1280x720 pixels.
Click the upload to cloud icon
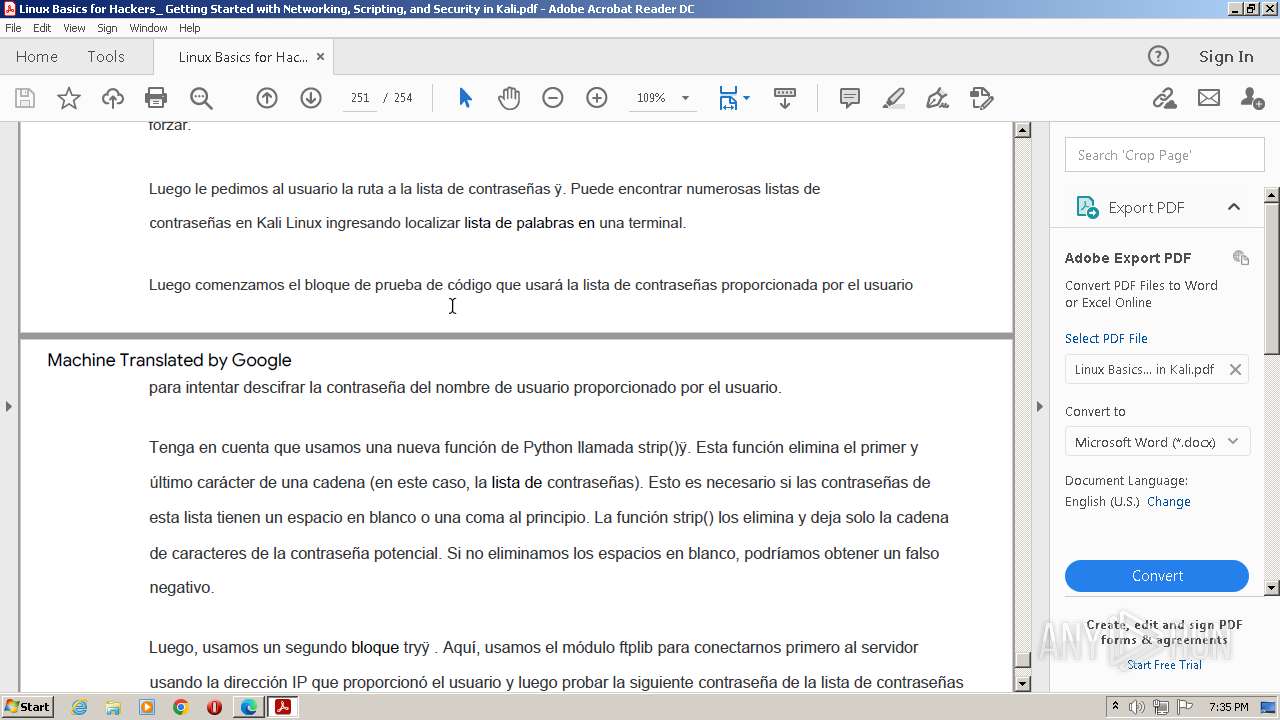[x=113, y=98]
